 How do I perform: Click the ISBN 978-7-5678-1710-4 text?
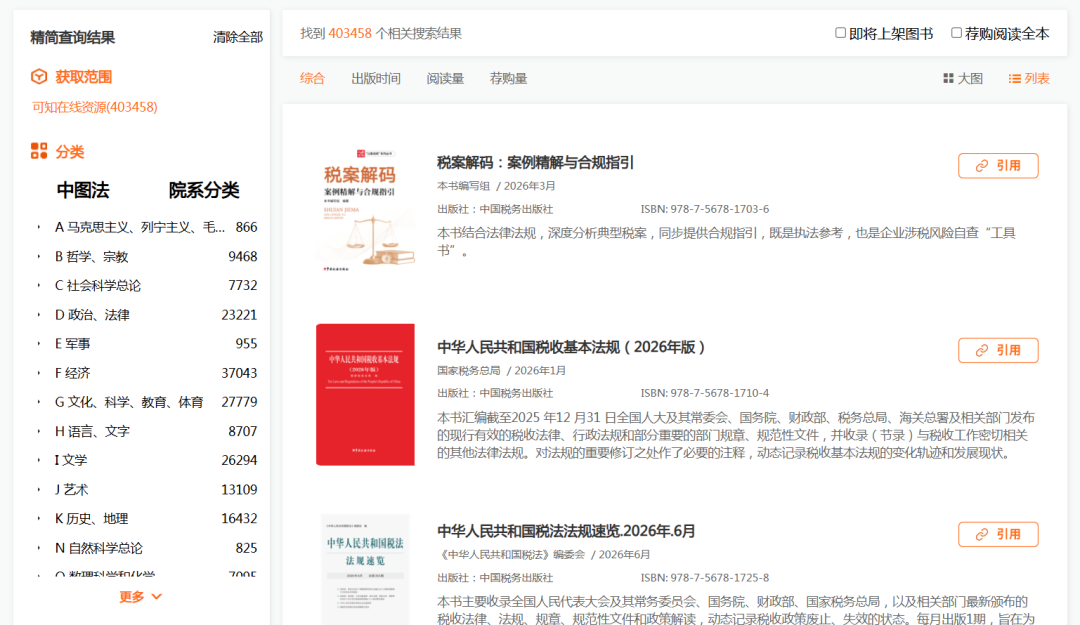(705, 393)
